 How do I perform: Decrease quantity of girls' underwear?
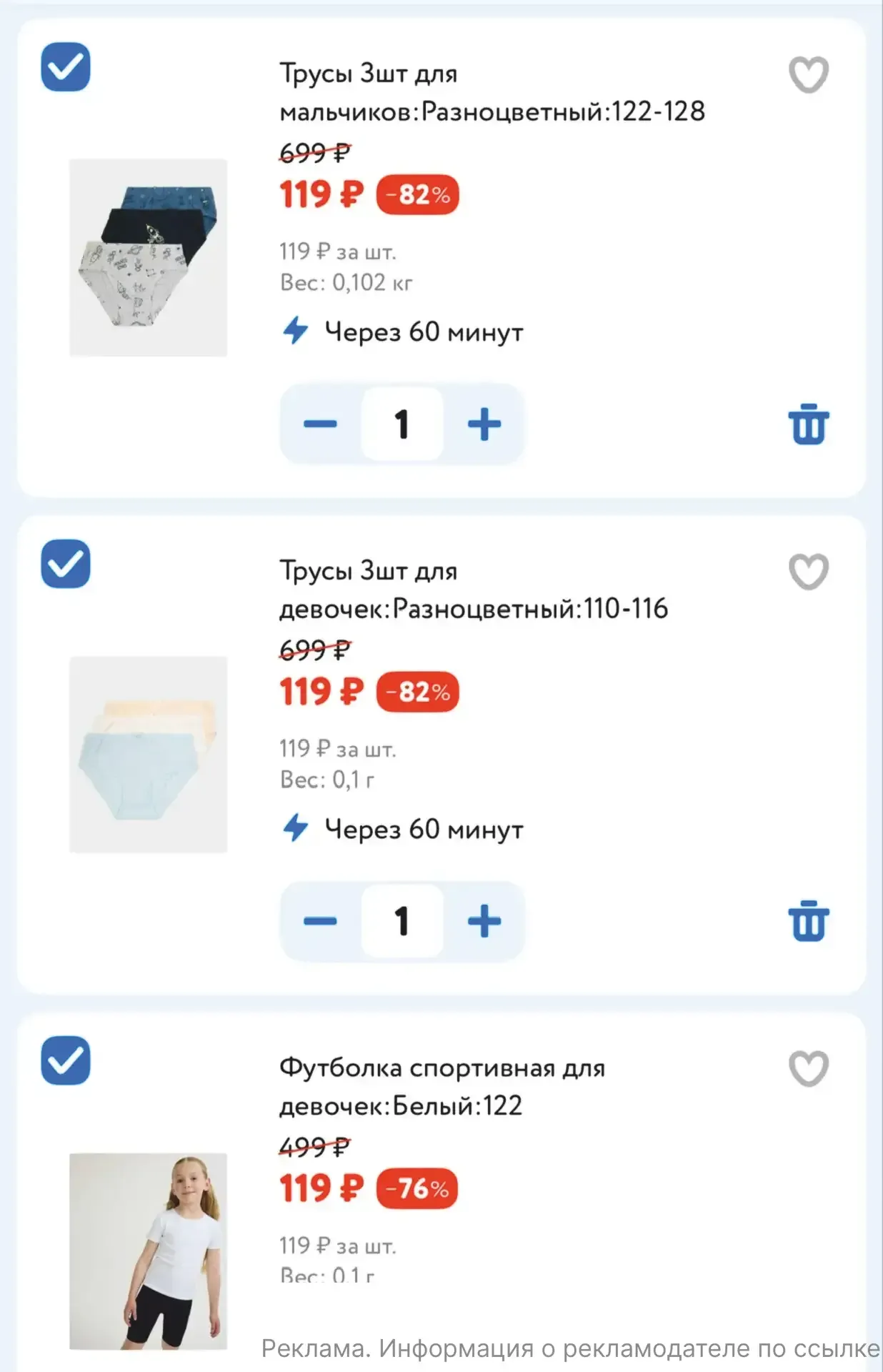pyautogui.click(x=320, y=920)
